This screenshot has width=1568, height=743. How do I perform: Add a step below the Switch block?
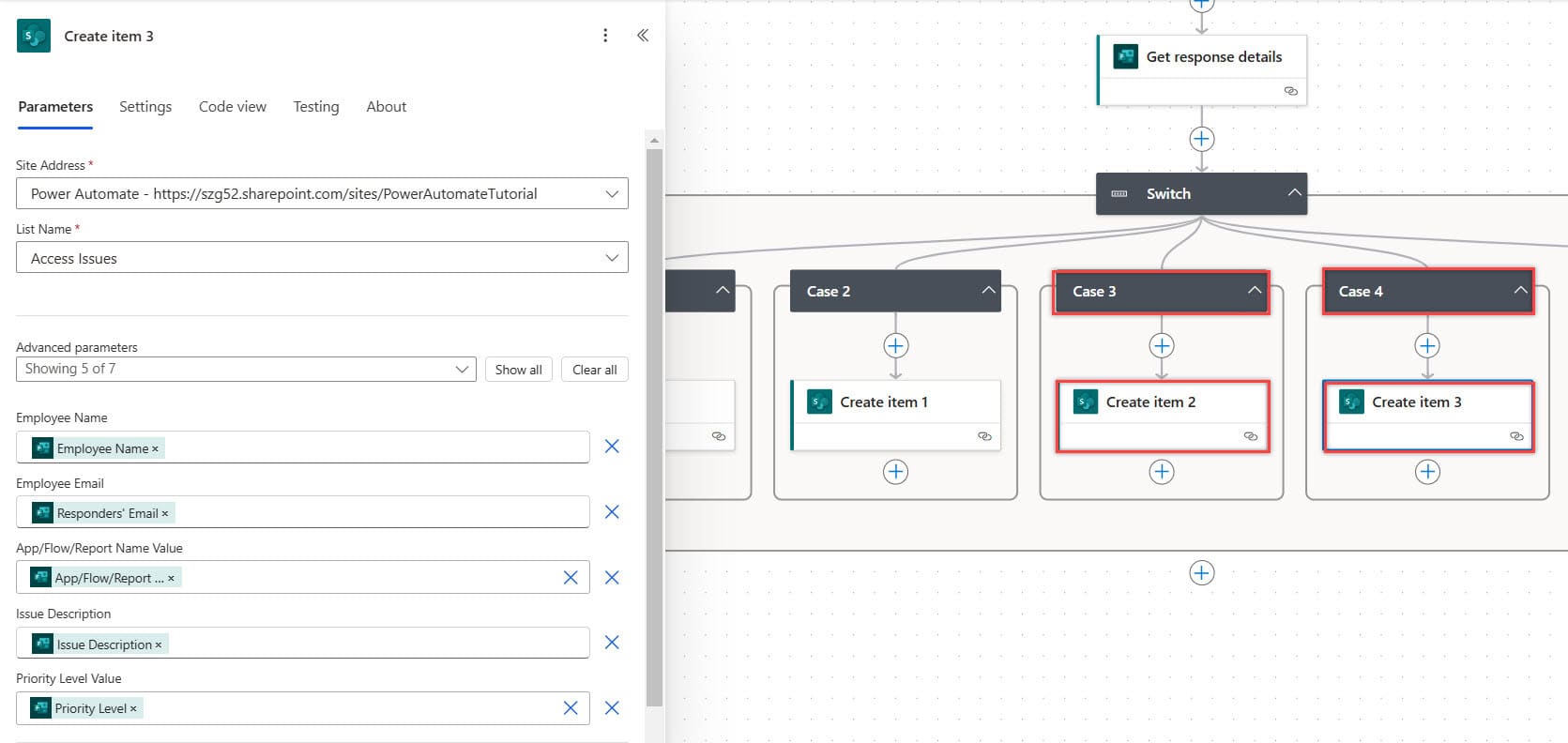click(x=1202, y=572)
